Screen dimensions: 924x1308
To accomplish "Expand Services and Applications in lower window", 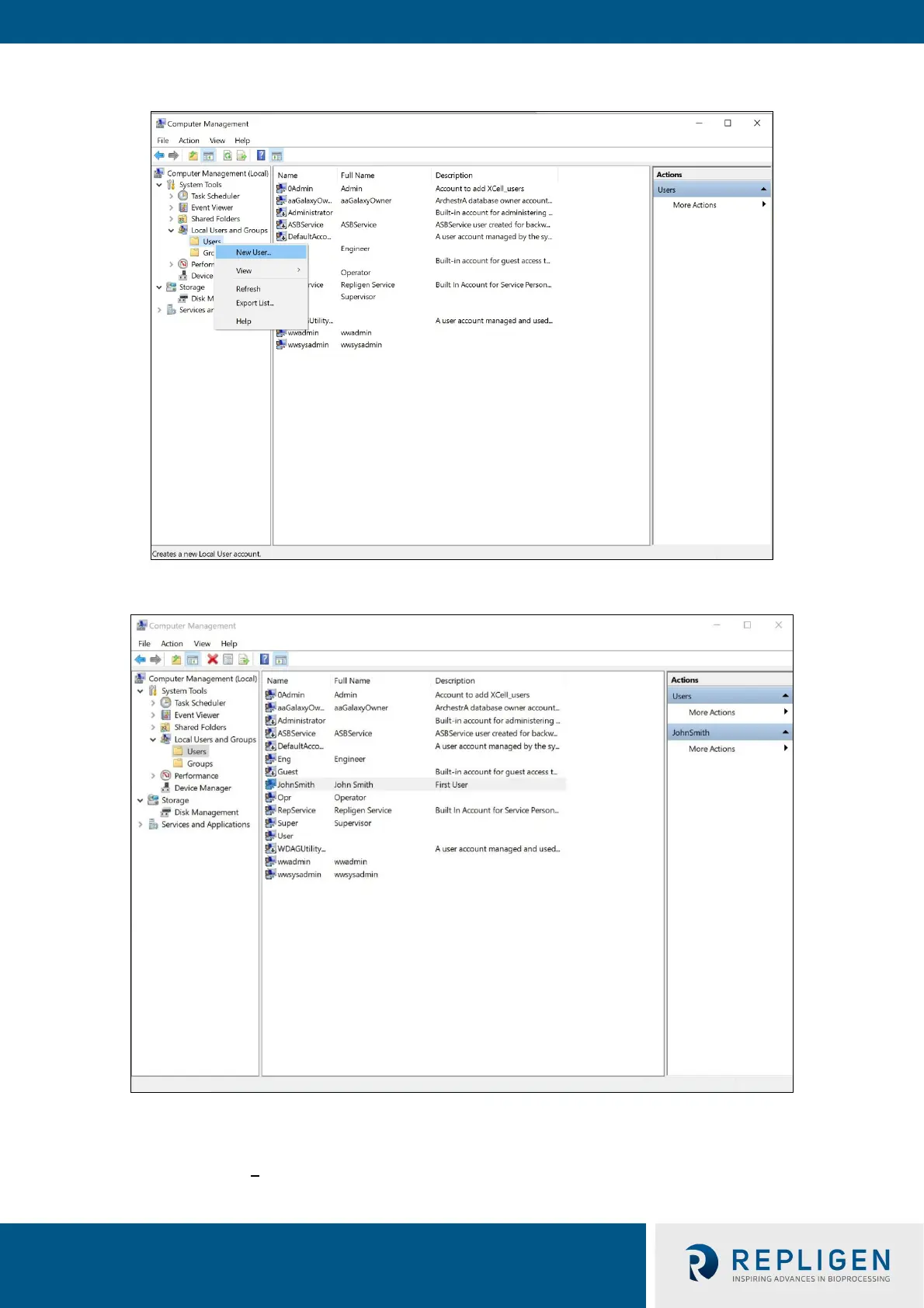I will [x=141, y=825].
